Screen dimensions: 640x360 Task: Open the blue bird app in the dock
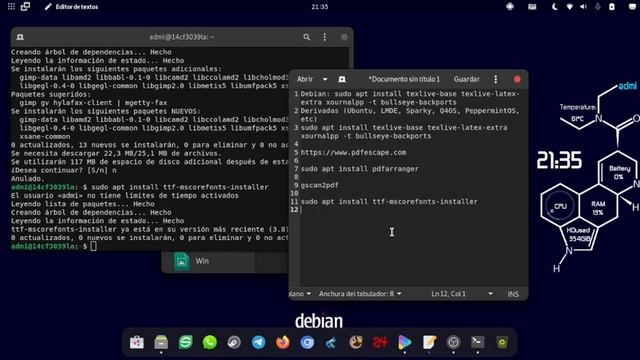(x=331, y=342)
